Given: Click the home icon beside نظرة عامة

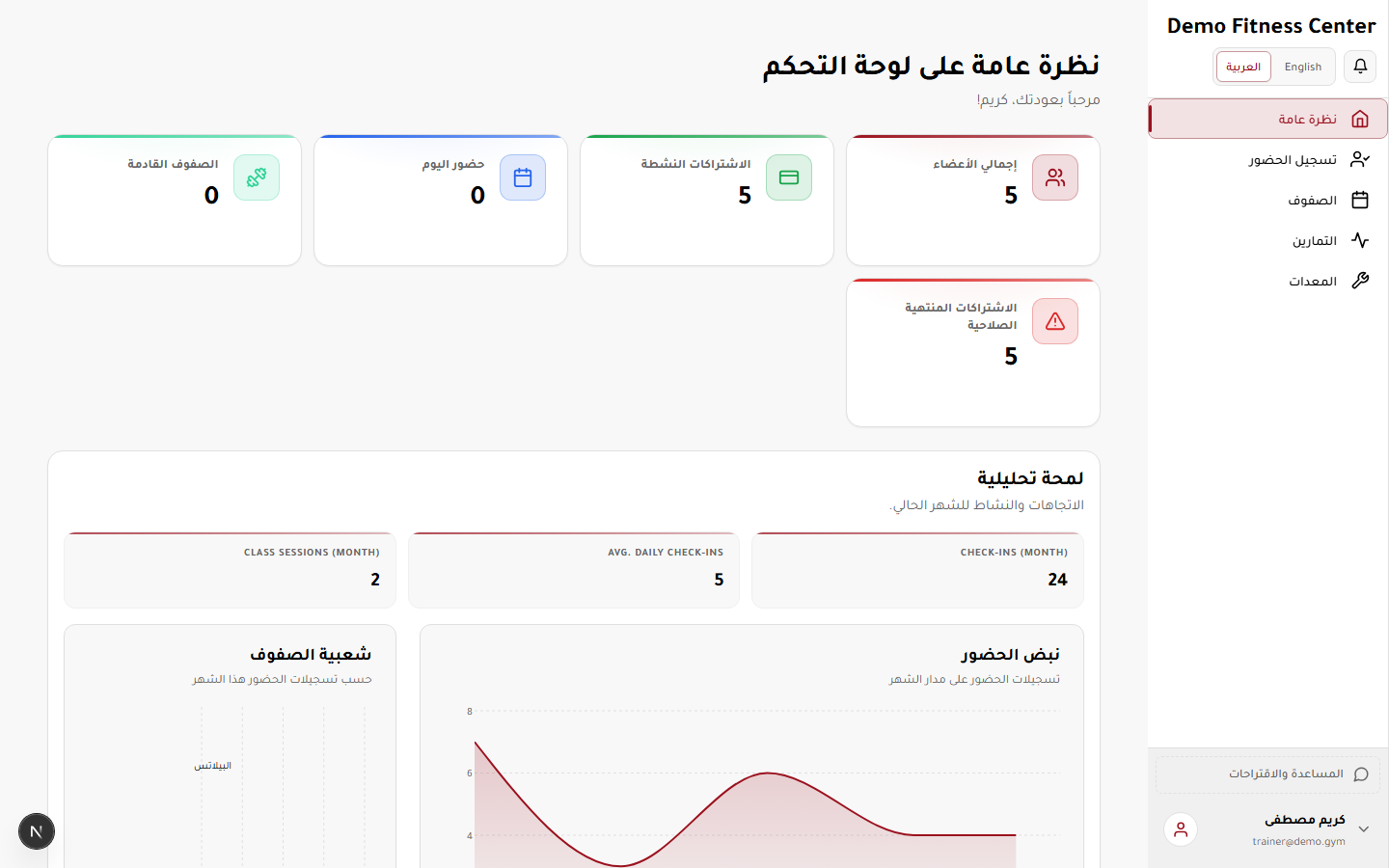Looking at the screenshot, I should click(x=1360, y=119).
